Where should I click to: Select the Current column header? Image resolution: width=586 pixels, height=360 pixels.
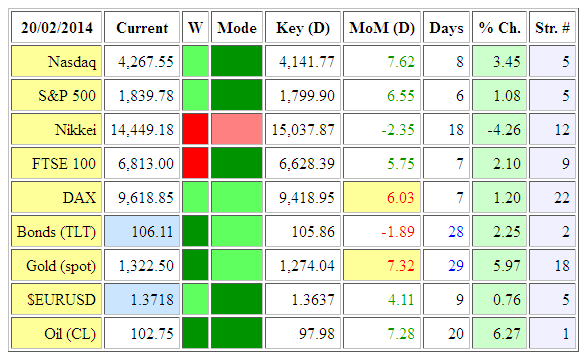[142, 27]
